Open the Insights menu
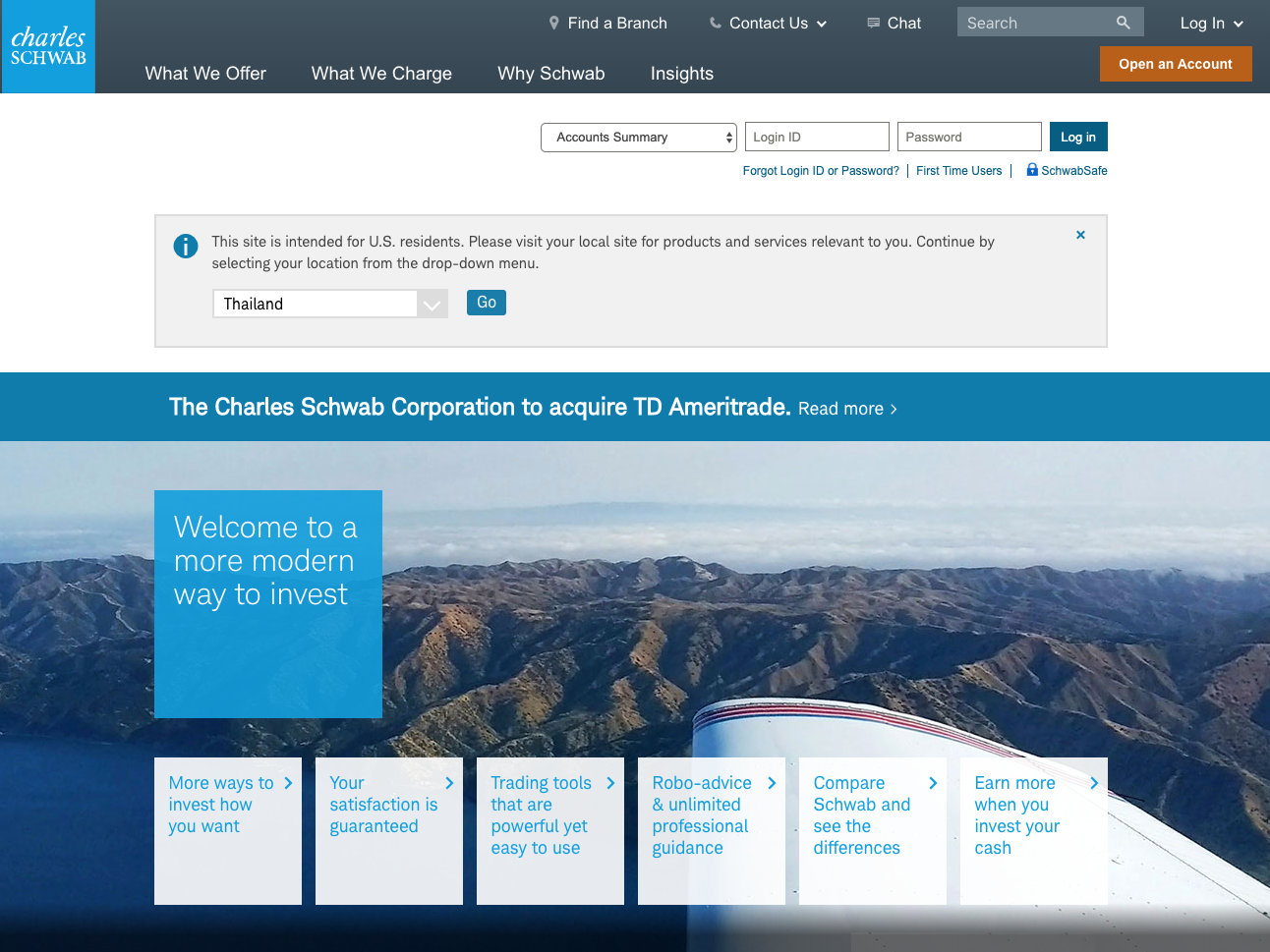Screen dimensions: 1270x952 [682, 74]
